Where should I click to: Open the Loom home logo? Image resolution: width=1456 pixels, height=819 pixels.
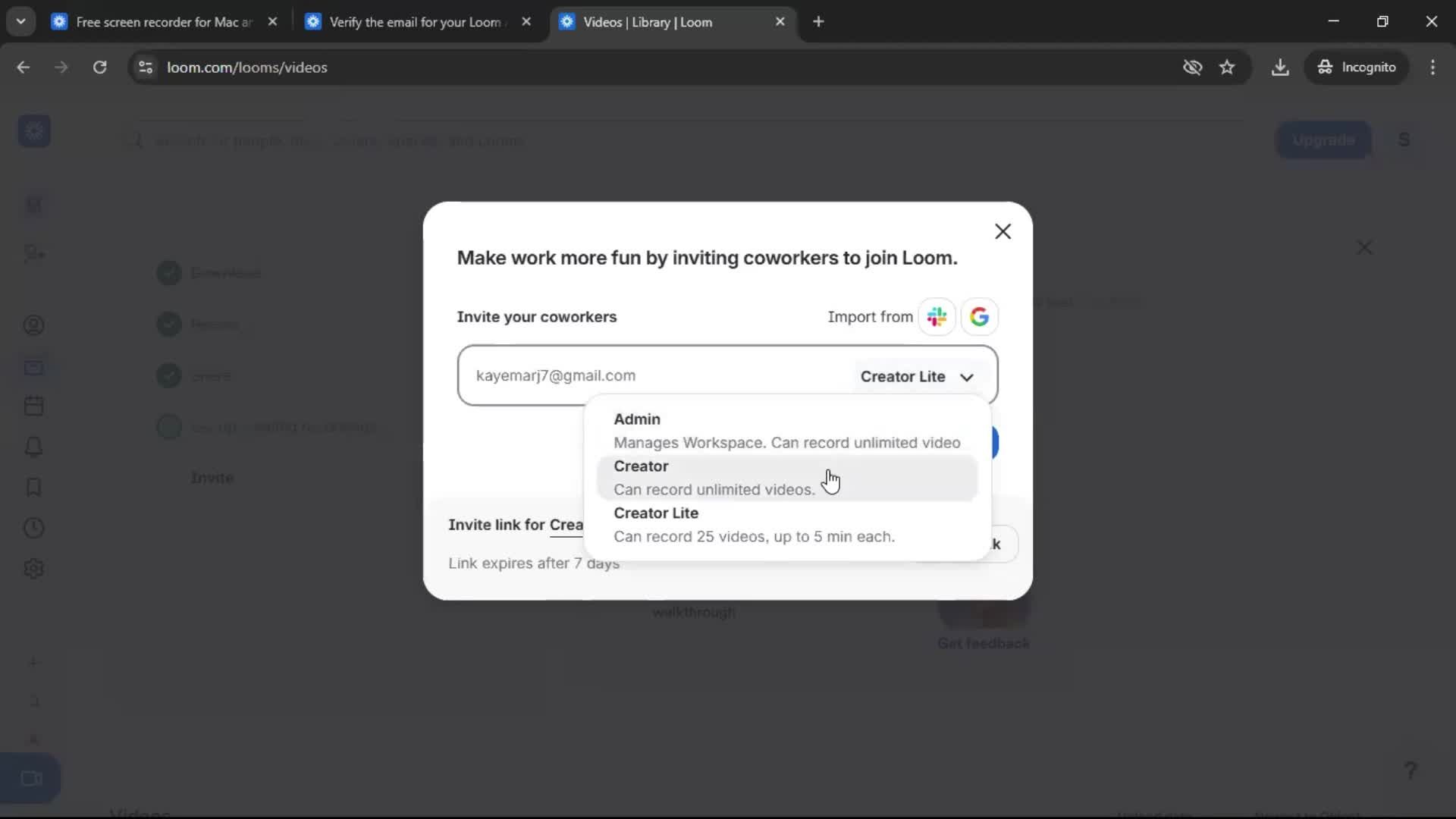click(33, 130)
